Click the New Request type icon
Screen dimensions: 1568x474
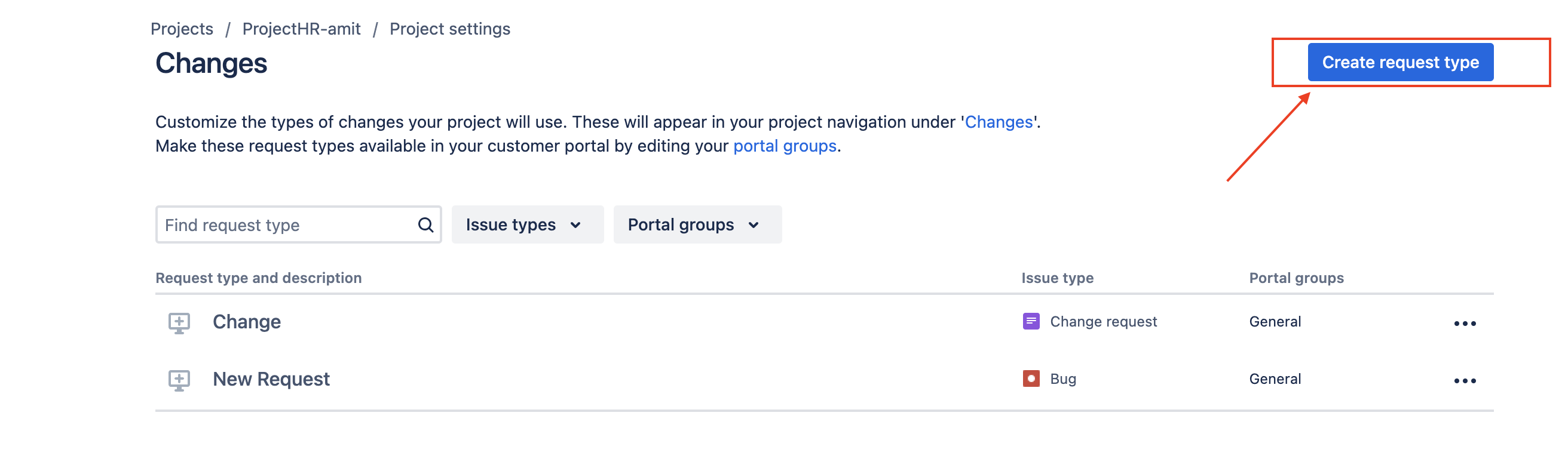tap(179, 380)
